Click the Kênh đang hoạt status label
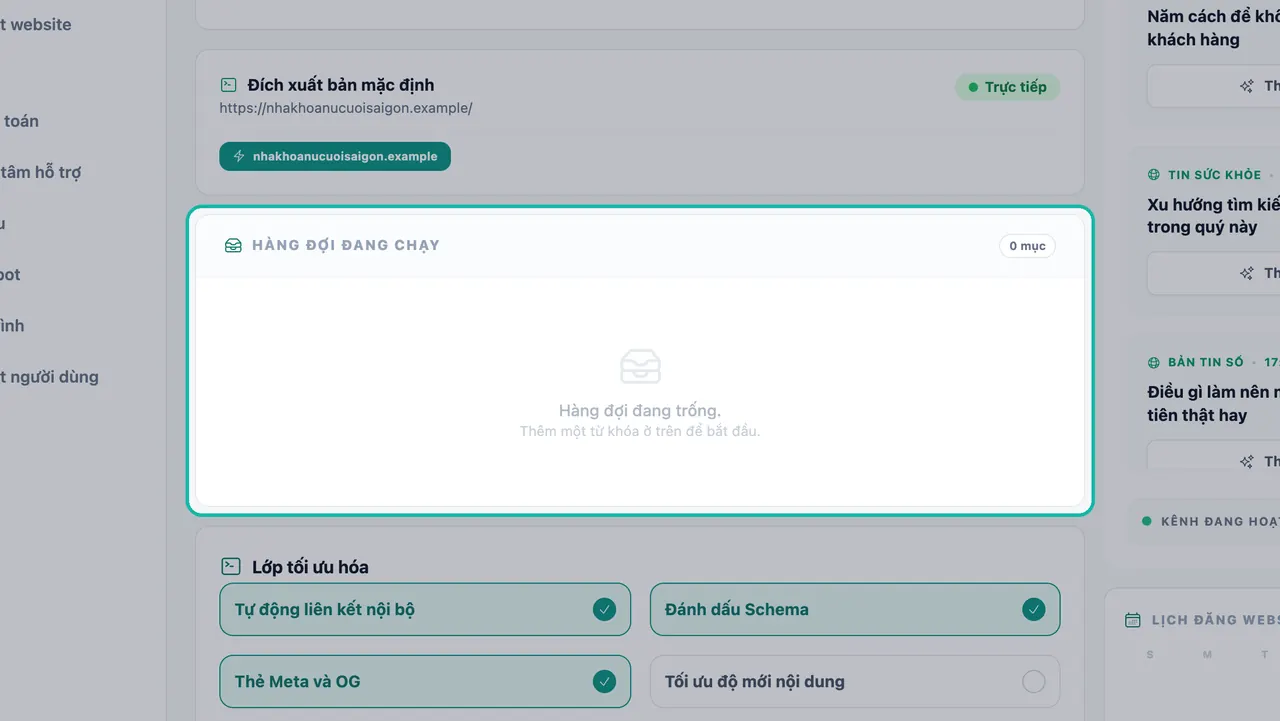 pyautogui.click(x=1219, y=521)
